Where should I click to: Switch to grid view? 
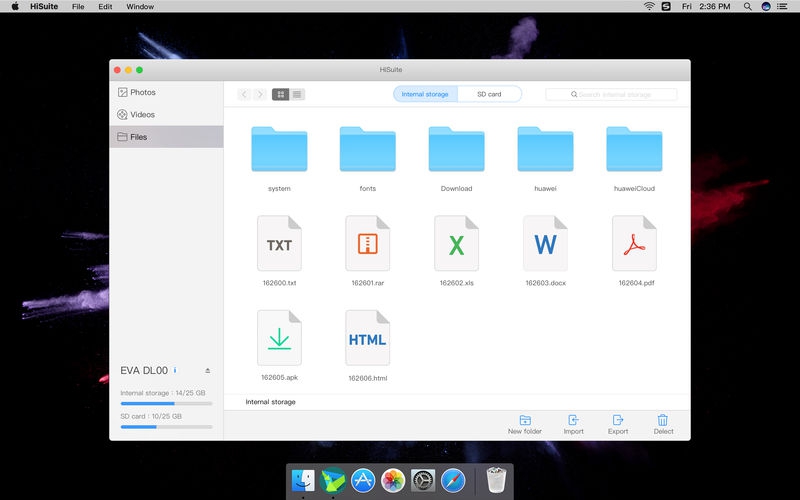pyautogui.click(x=280, y=94)
